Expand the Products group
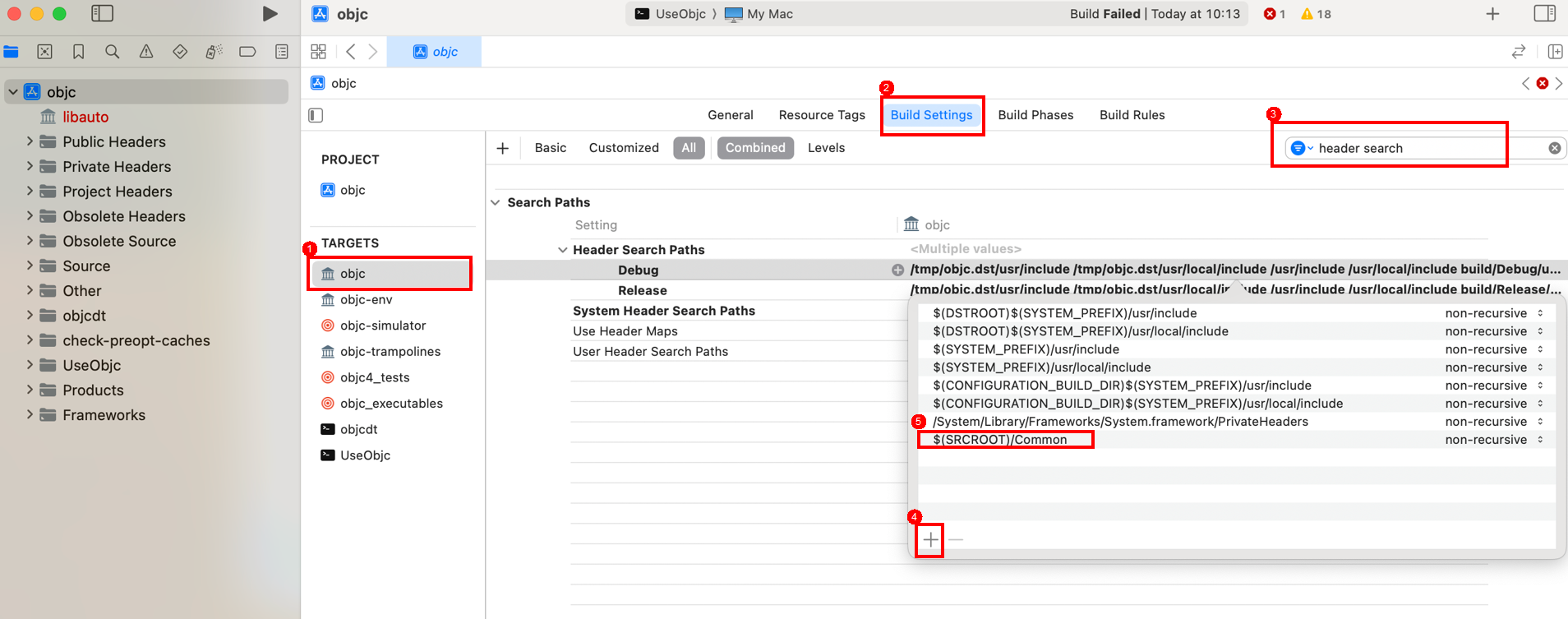 point(30,390)
